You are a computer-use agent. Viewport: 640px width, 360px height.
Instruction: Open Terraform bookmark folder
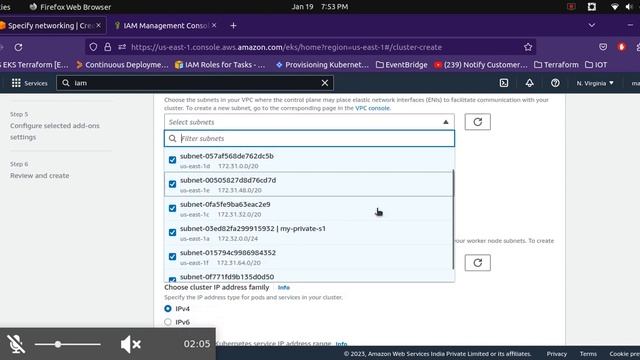[x=556, y=64]
